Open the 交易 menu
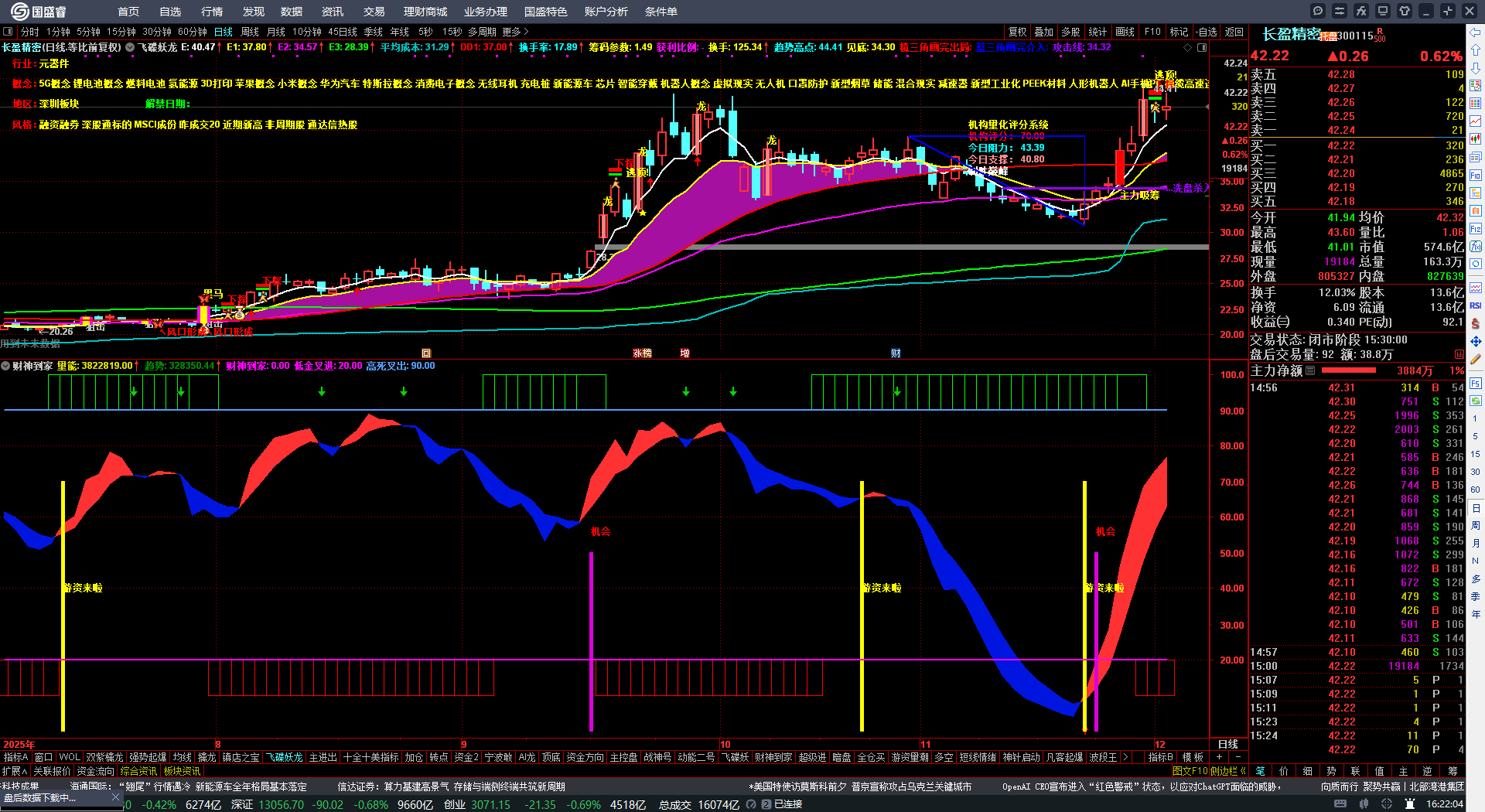1485x812 pixels. click(374, 12)
